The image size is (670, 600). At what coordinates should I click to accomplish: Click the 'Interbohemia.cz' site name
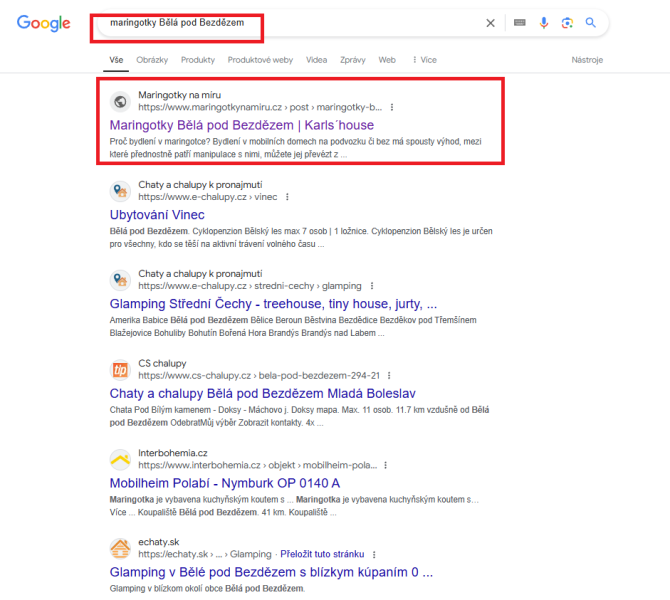[x=173, y=453]
